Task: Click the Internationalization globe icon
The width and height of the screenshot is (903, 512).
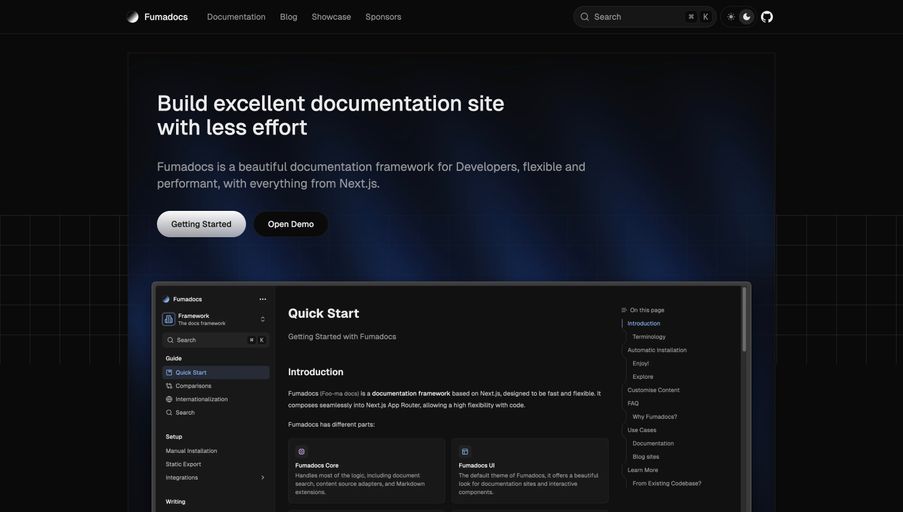Action: tap(170, 399)
